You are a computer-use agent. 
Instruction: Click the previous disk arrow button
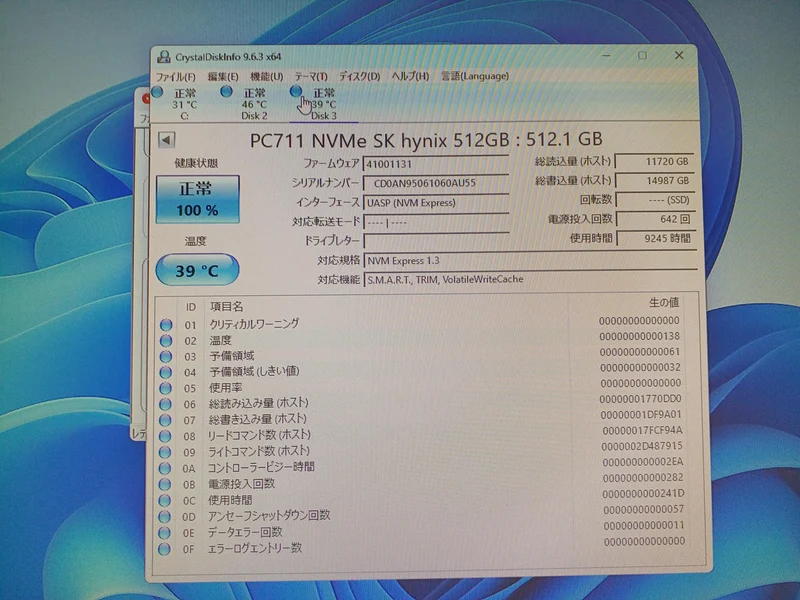(x=166, y=140)
